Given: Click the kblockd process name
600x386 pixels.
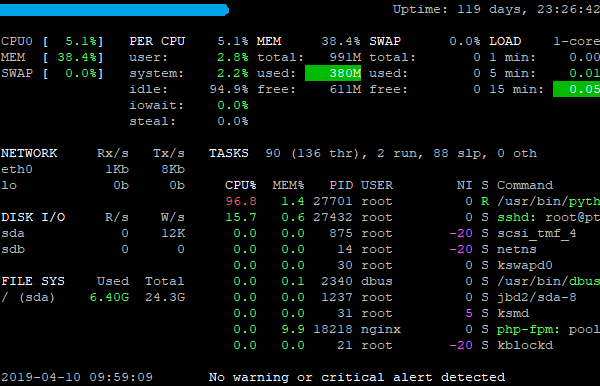Looking at the screenshot, I should [x=525, y=345].
